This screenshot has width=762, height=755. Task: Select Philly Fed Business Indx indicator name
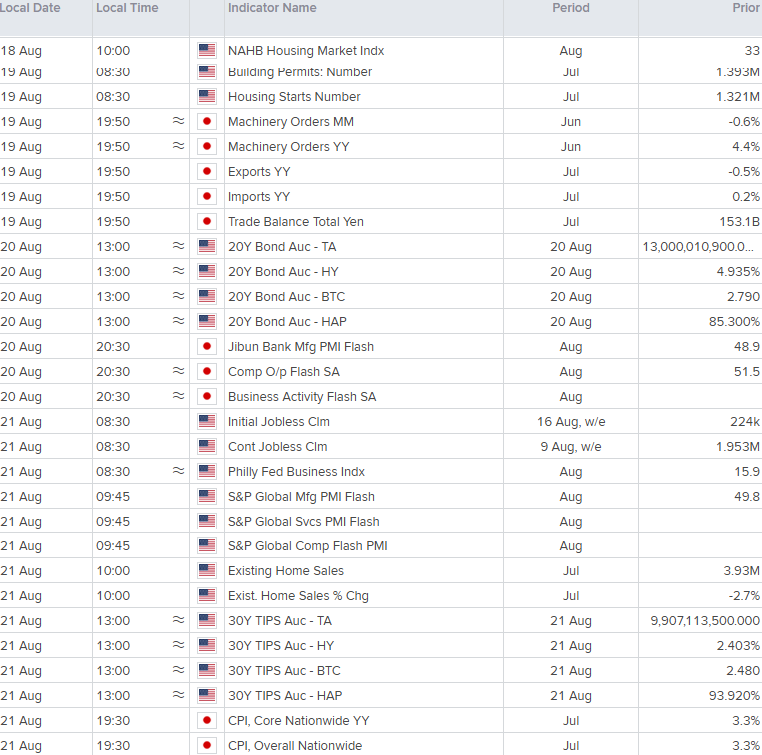(296, 472)
